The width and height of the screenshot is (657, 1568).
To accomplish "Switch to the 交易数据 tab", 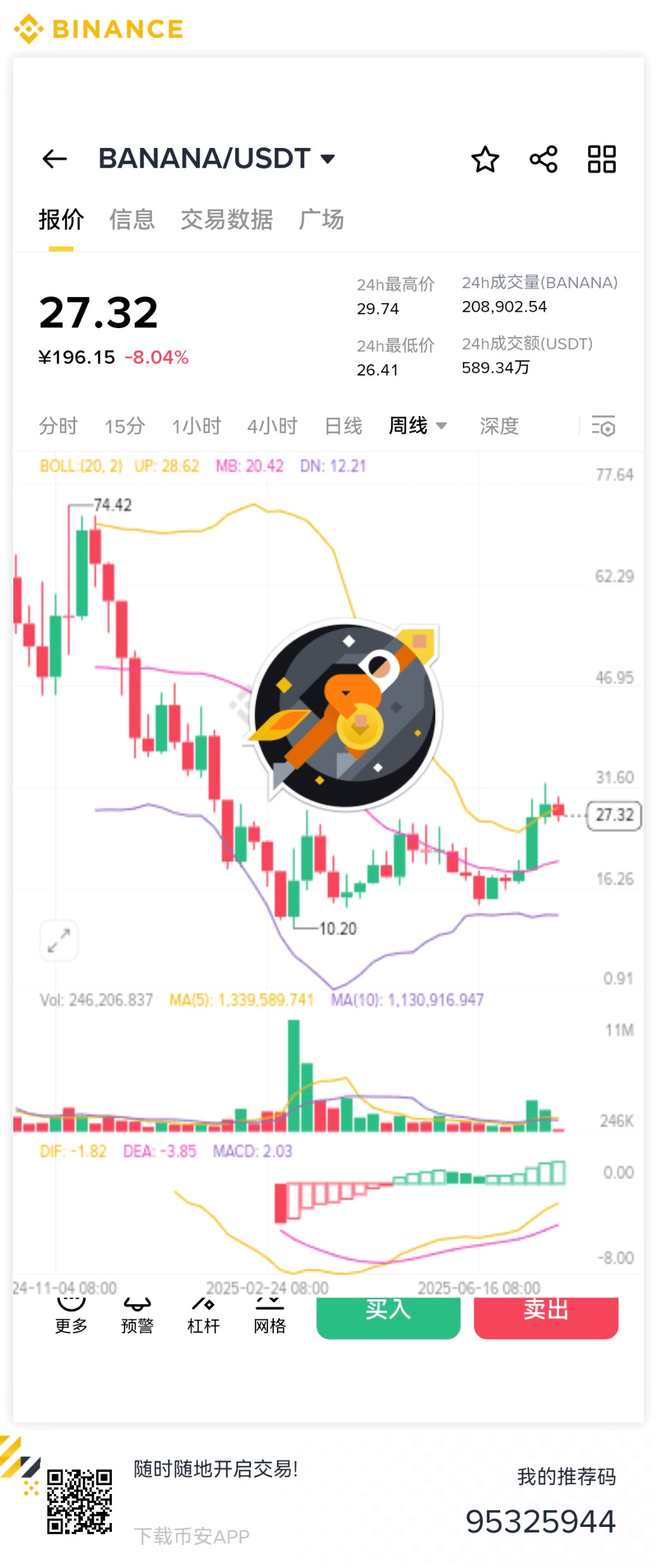I will (226, 219).
